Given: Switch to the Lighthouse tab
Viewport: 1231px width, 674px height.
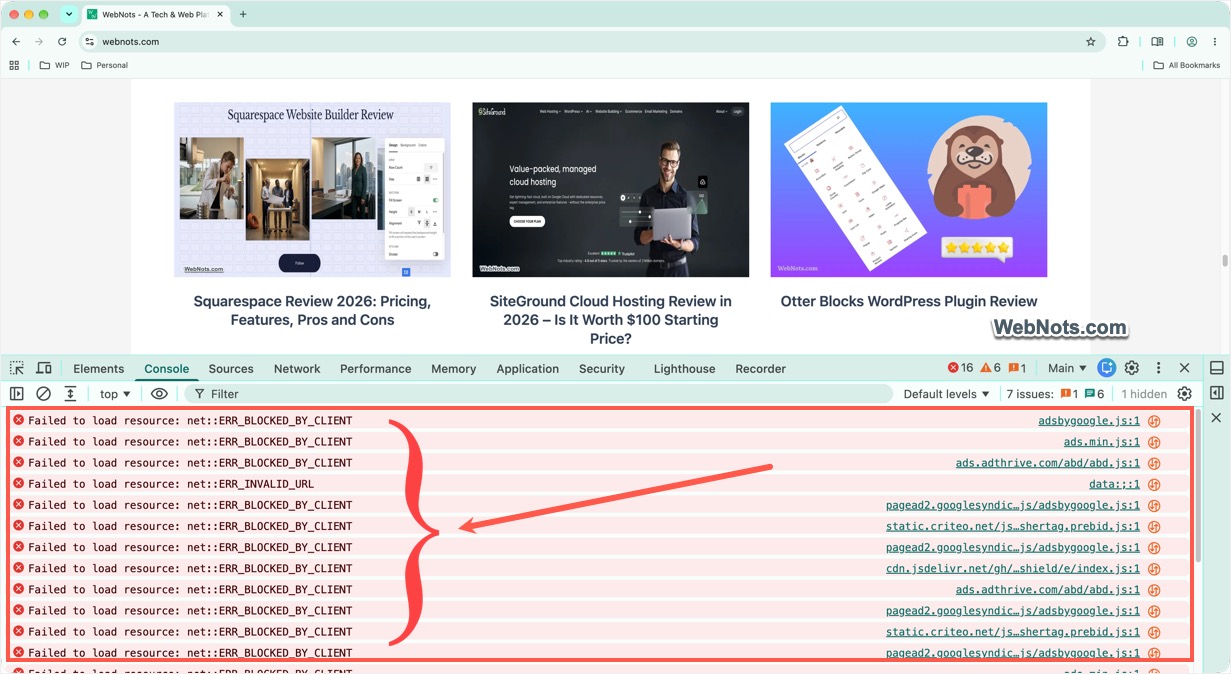Looking at the screenshot, I should (x=684, y=368).
